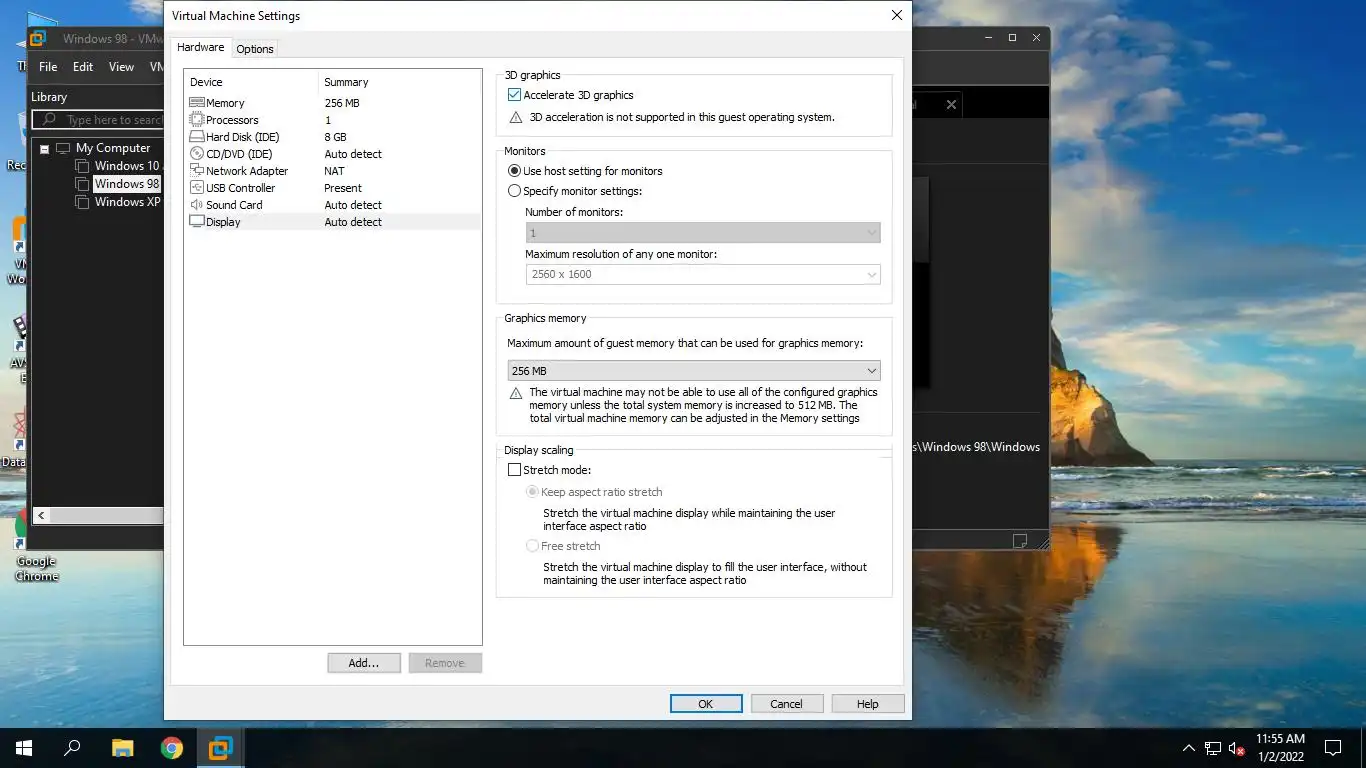Screen dimensions: 1366x768
Task: Open Google Chrome from the taskbar
Action: (x=171, y=748)
